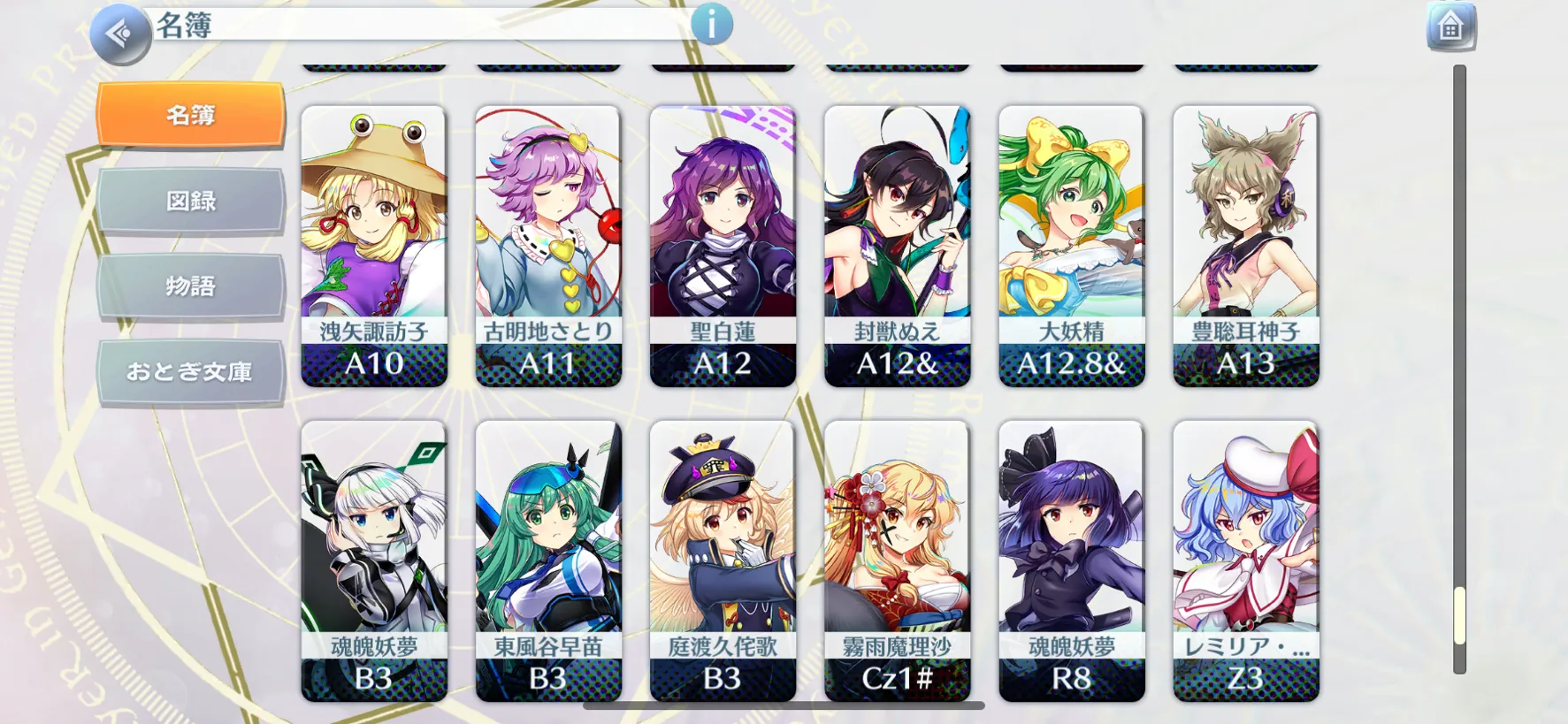Switch to the 図録 tab
This screenshot has width=1568, height=724.
point(191,201)
